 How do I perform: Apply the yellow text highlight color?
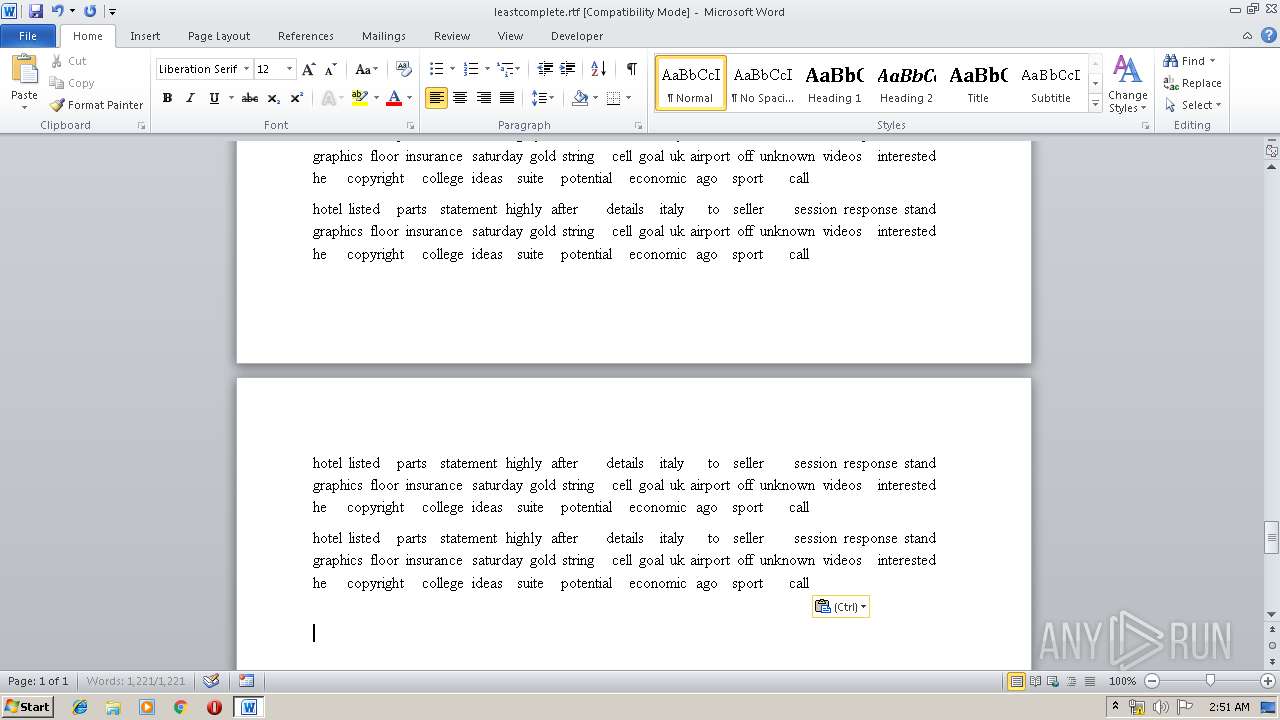coord(360,98)
